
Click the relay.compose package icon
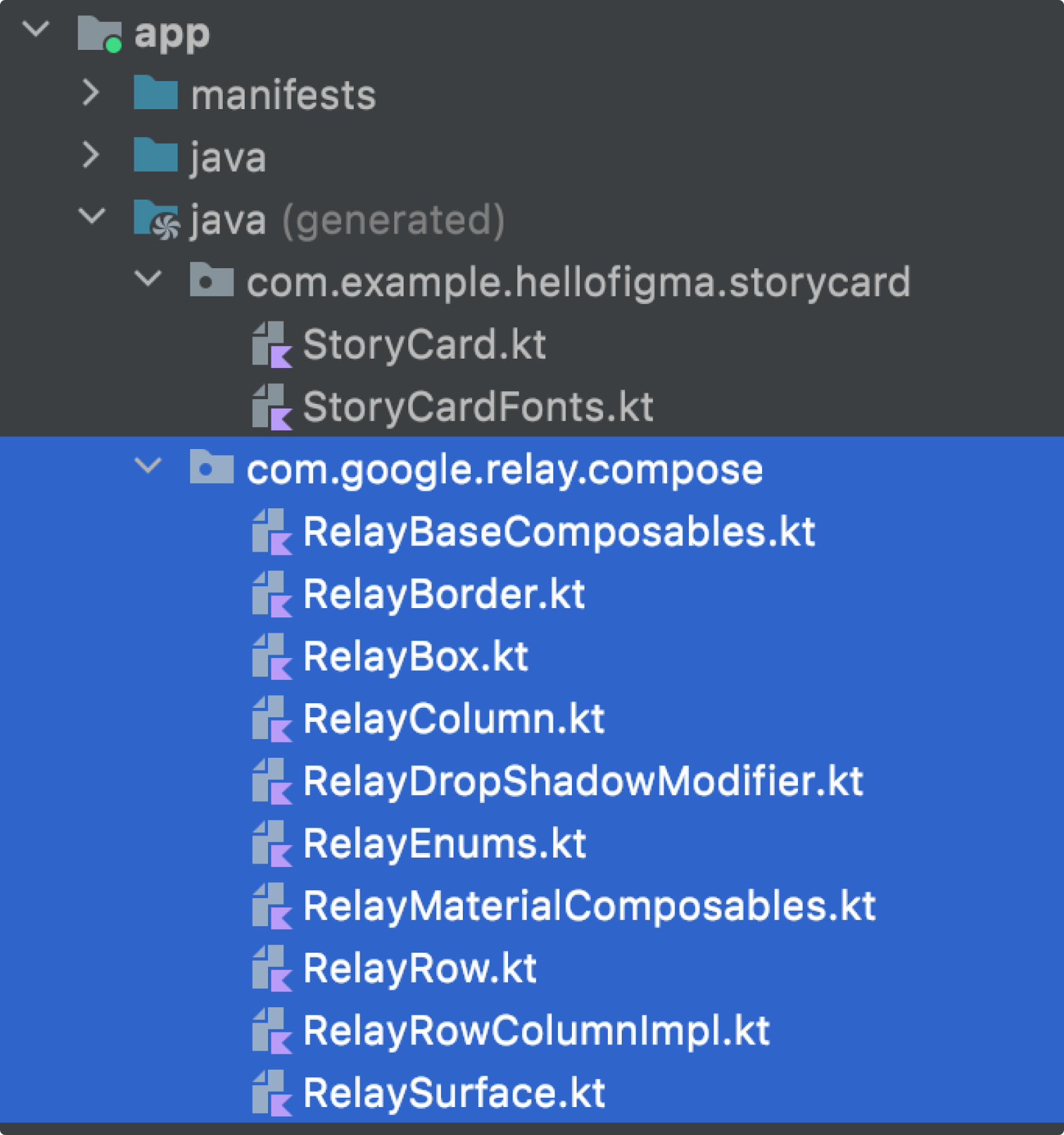tap(211, 466)
